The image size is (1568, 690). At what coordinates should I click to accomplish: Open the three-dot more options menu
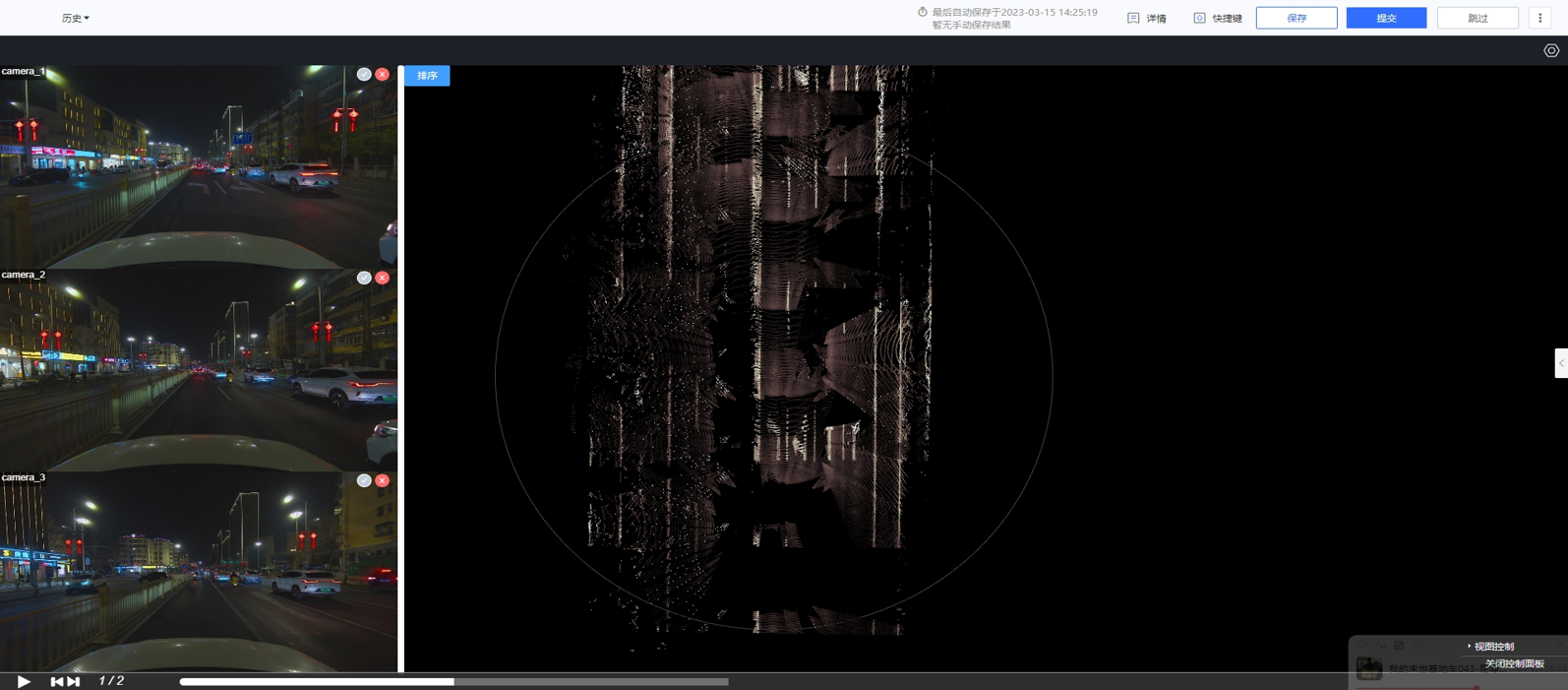1539,18
